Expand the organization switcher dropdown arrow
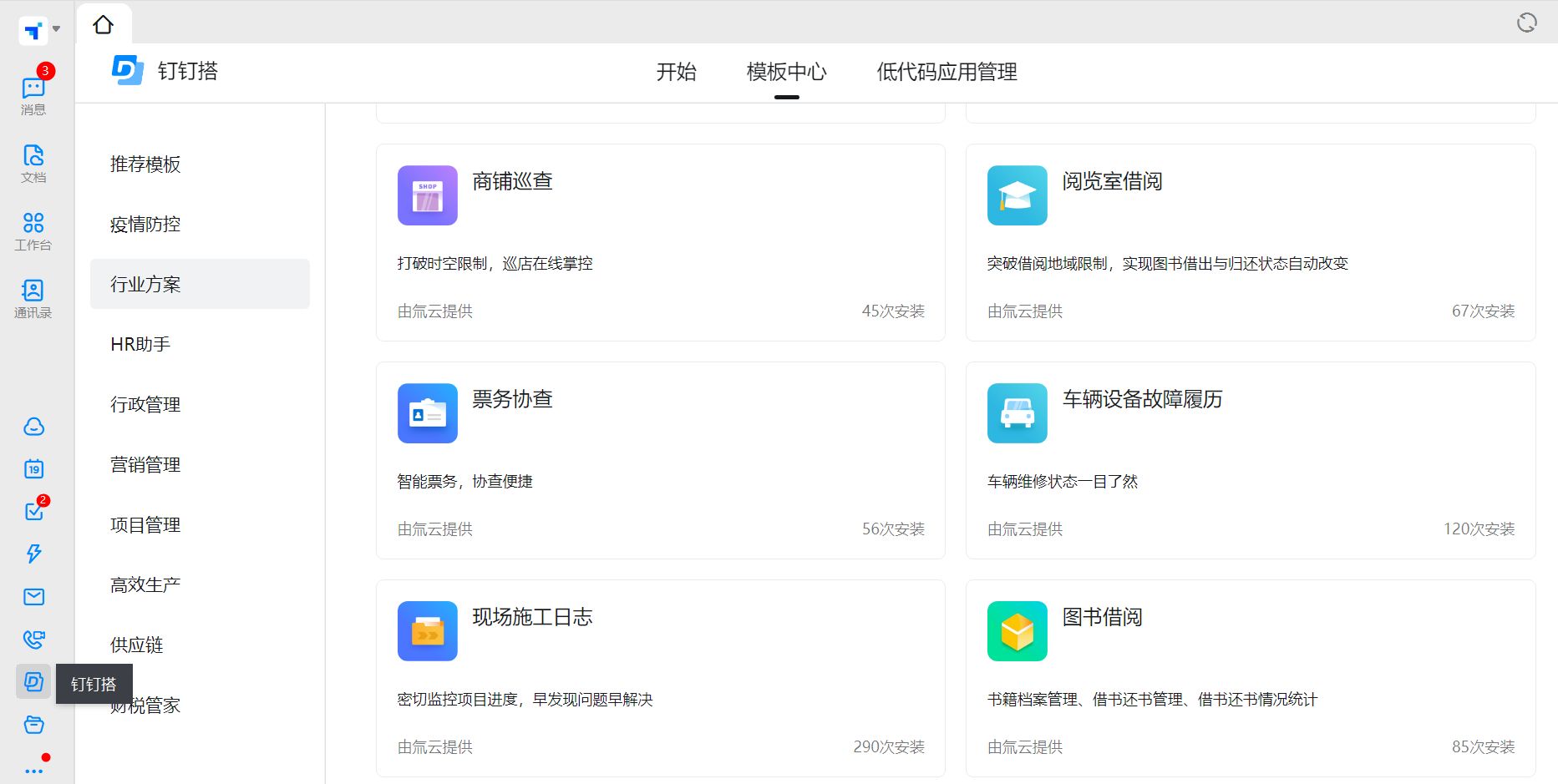 (x=57, y=29)
